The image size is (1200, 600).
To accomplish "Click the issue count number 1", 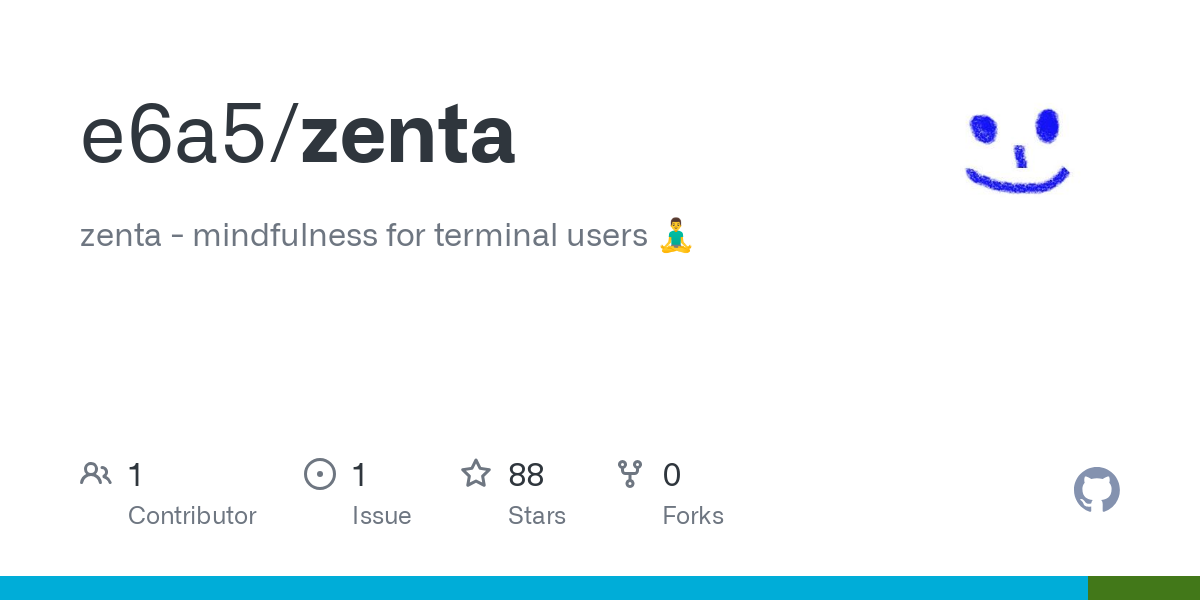I will [359, 475].
